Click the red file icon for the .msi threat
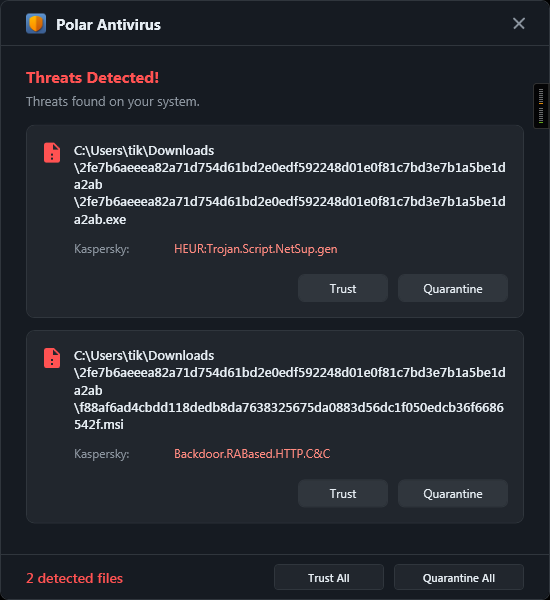 tap(52, 358)
